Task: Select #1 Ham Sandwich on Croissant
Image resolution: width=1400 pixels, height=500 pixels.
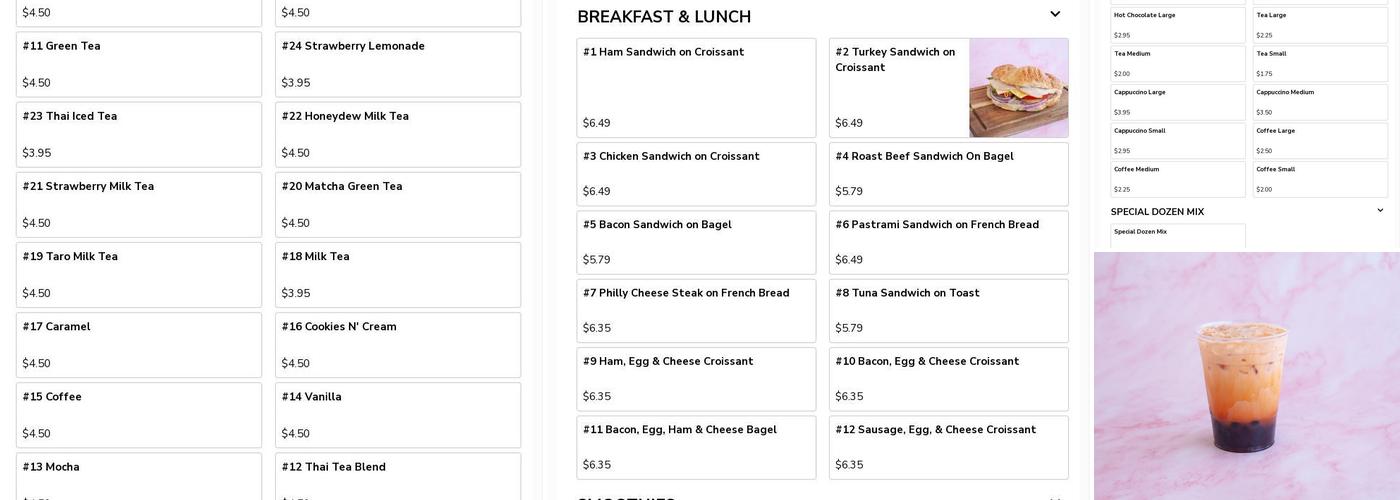Action: click(x=696, y=88)
